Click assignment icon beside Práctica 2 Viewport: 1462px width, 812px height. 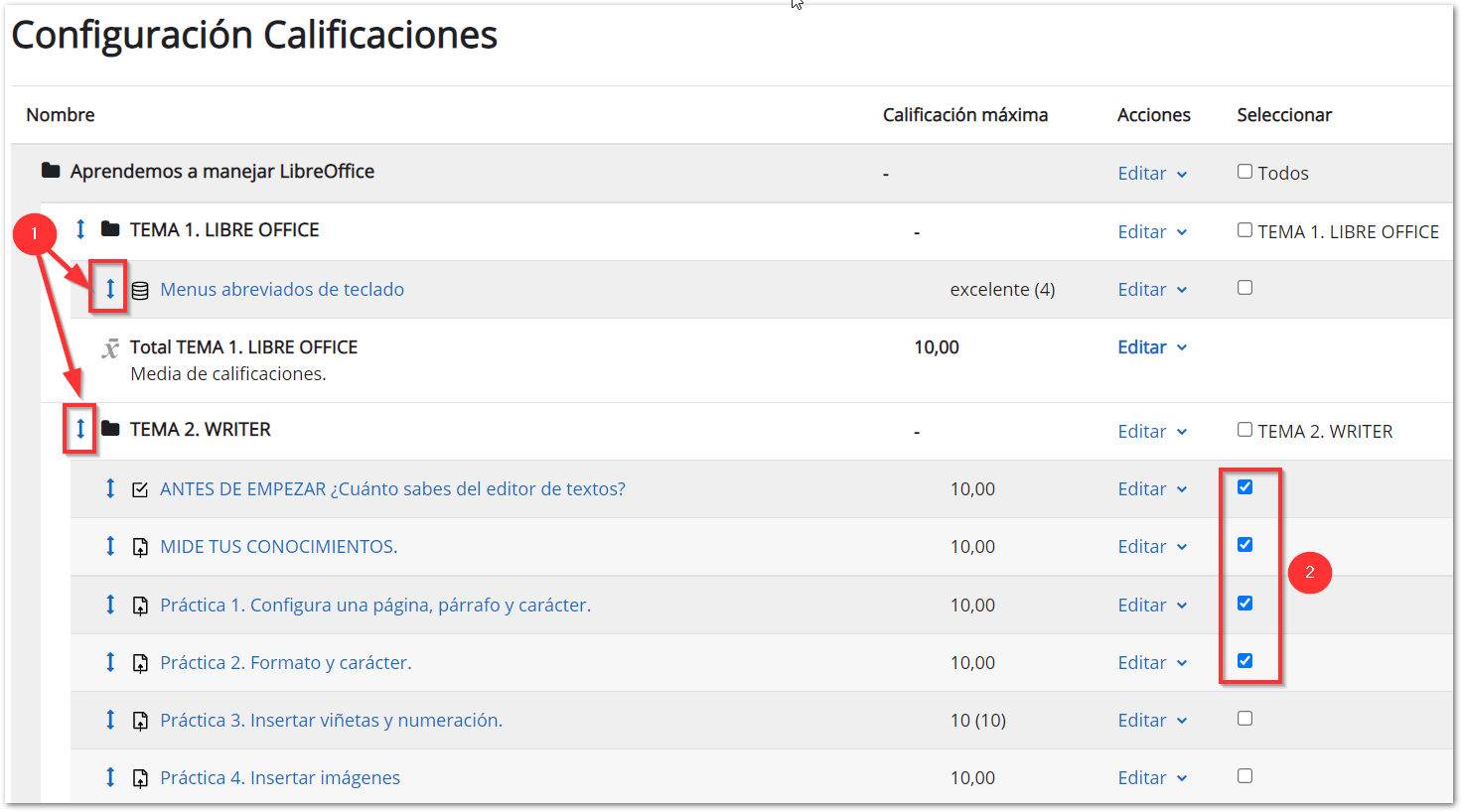point(140,663)
